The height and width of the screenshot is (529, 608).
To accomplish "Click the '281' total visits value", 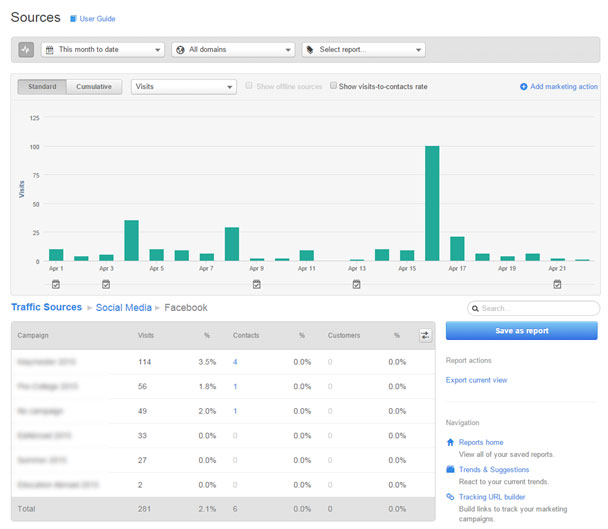I will click(x=144, y=509).
